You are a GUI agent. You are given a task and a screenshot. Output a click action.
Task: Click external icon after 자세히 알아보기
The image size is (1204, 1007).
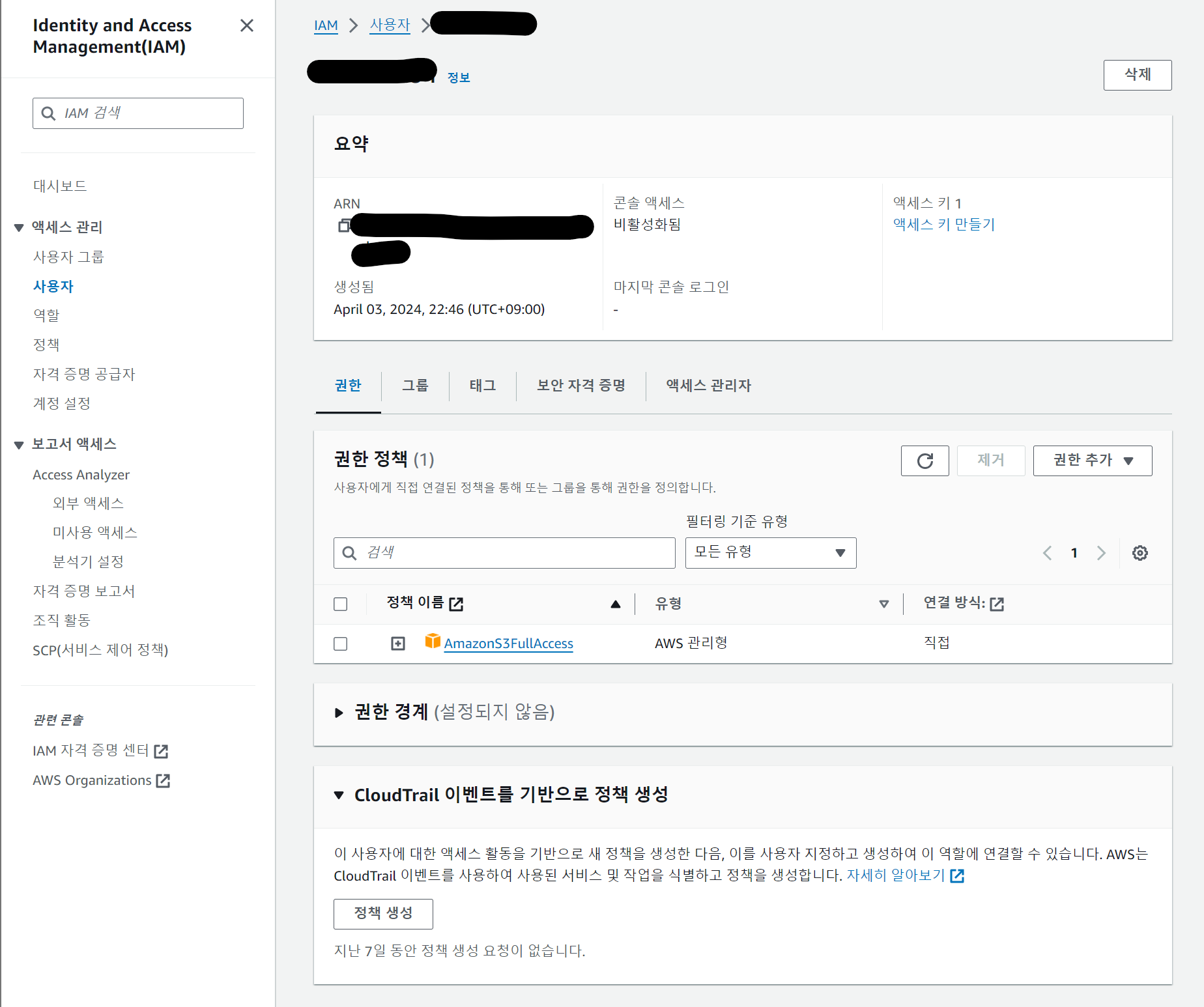click(x=957, y=875)
